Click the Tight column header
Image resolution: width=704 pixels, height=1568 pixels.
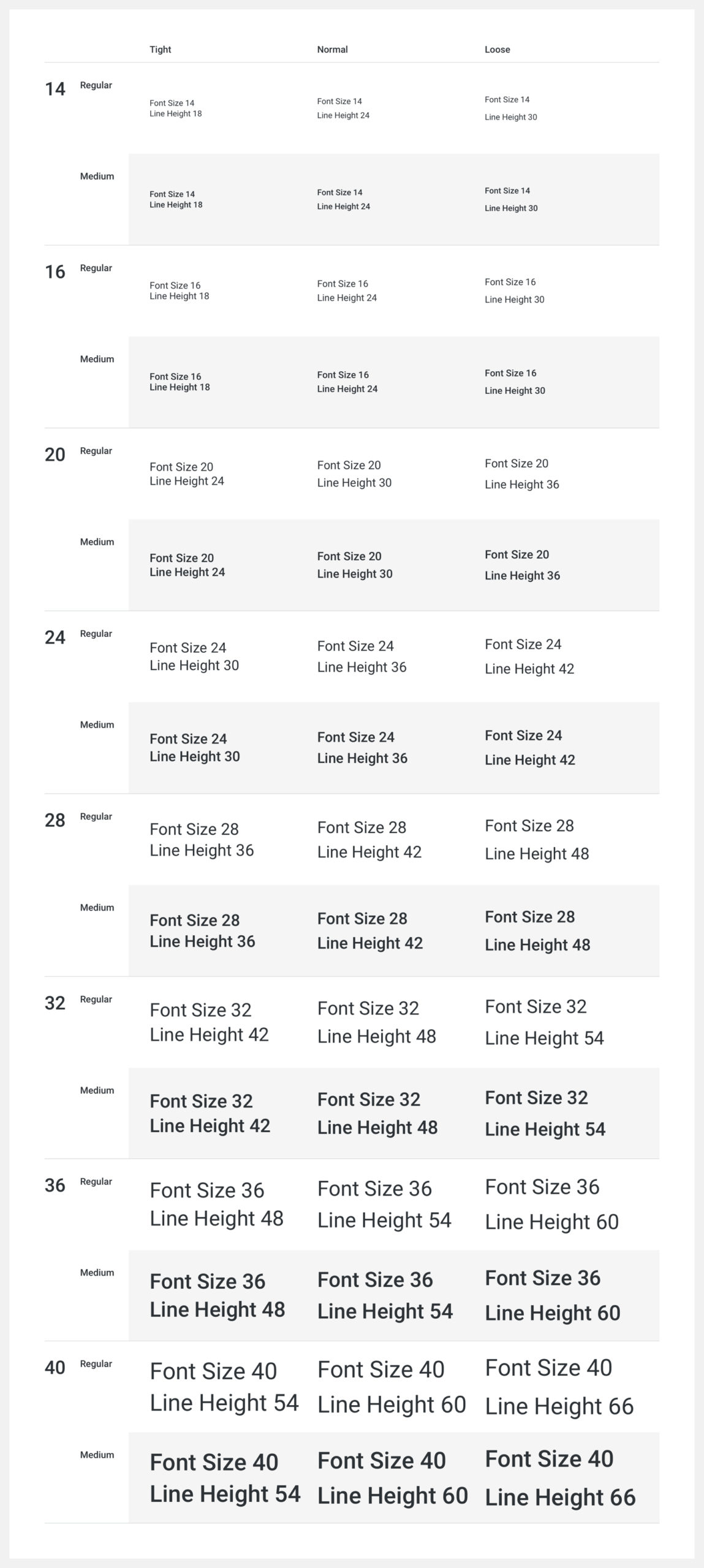[161, 50]
